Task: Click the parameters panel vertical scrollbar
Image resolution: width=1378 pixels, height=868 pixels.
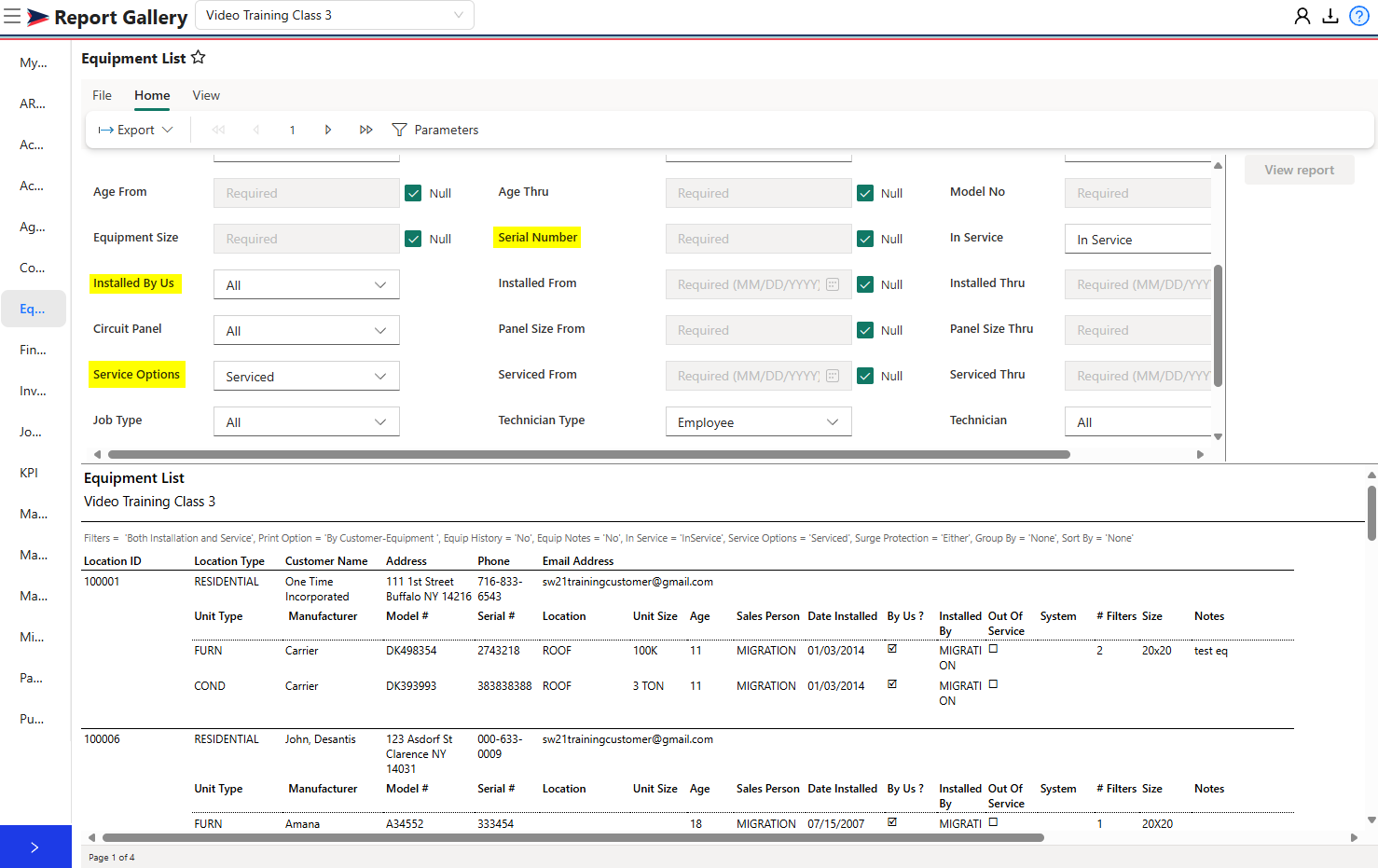Action: 1218,325
